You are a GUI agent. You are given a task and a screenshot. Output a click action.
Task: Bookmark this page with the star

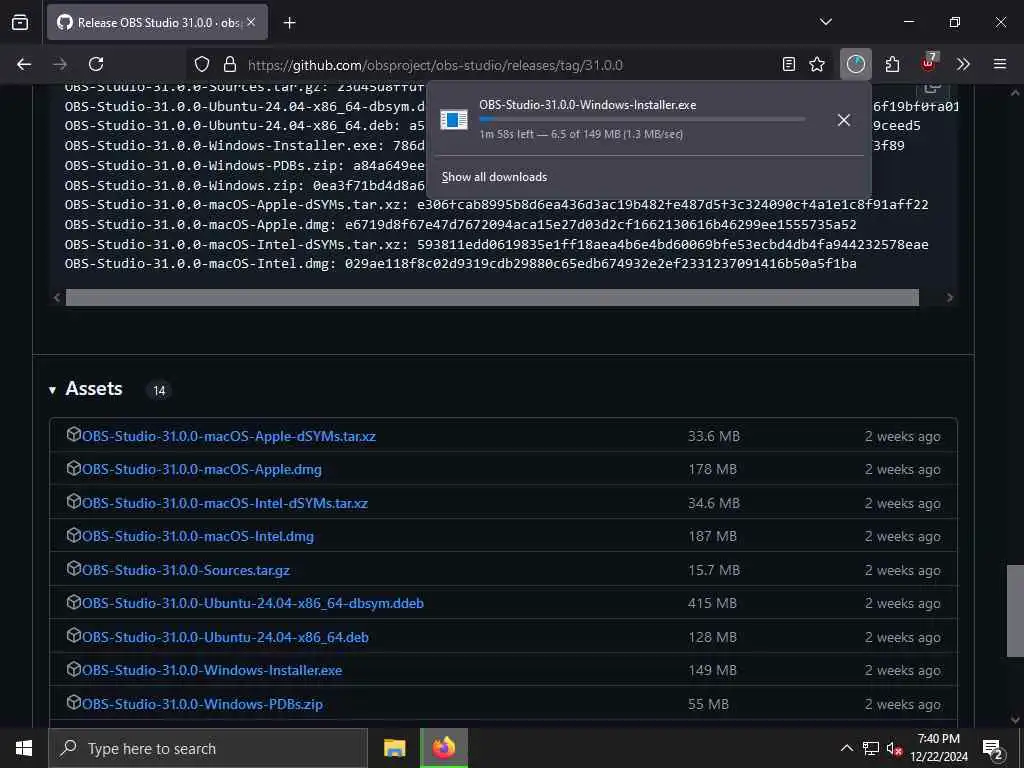(817, 64)
